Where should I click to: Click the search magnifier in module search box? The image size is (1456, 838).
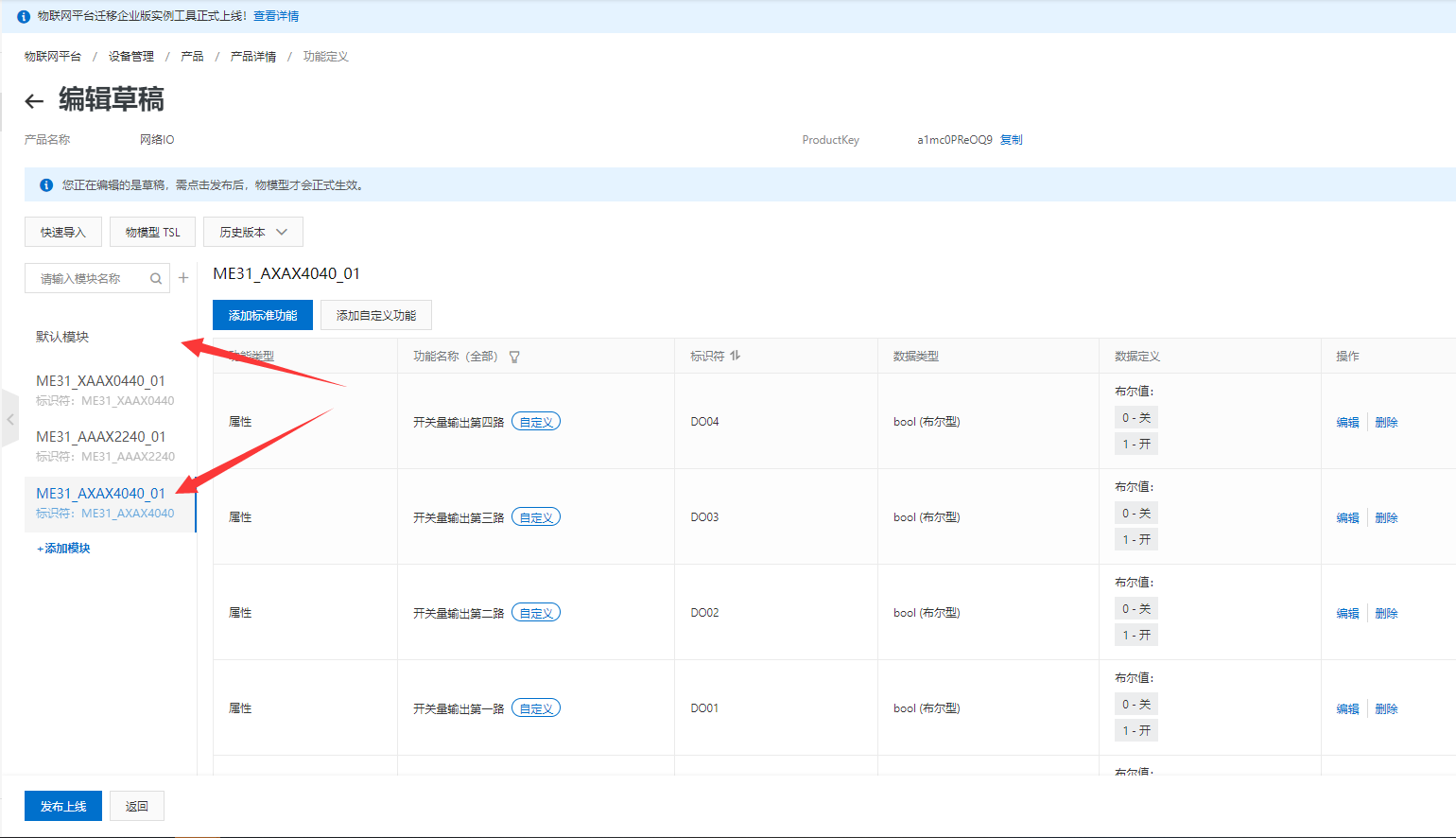tap(156, 279)
